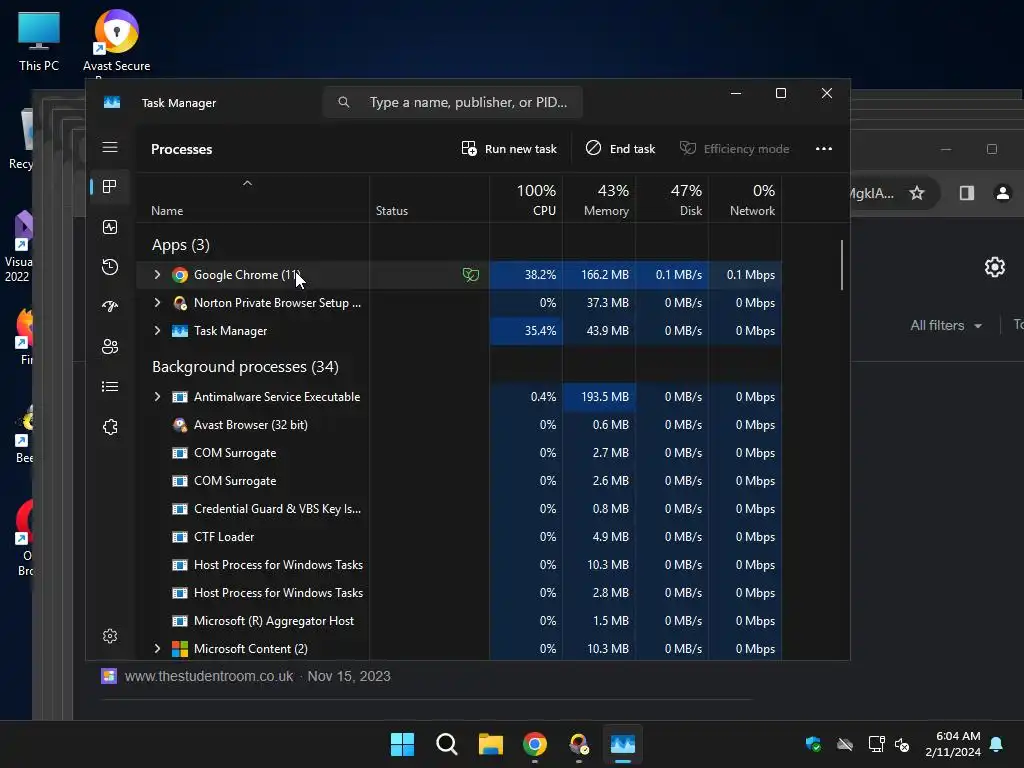Image resolution: width=1024 pixels, height=768 pixels.
Task: Open Avast Secure Browser desktop shortcut
Action: pos(116,42)
